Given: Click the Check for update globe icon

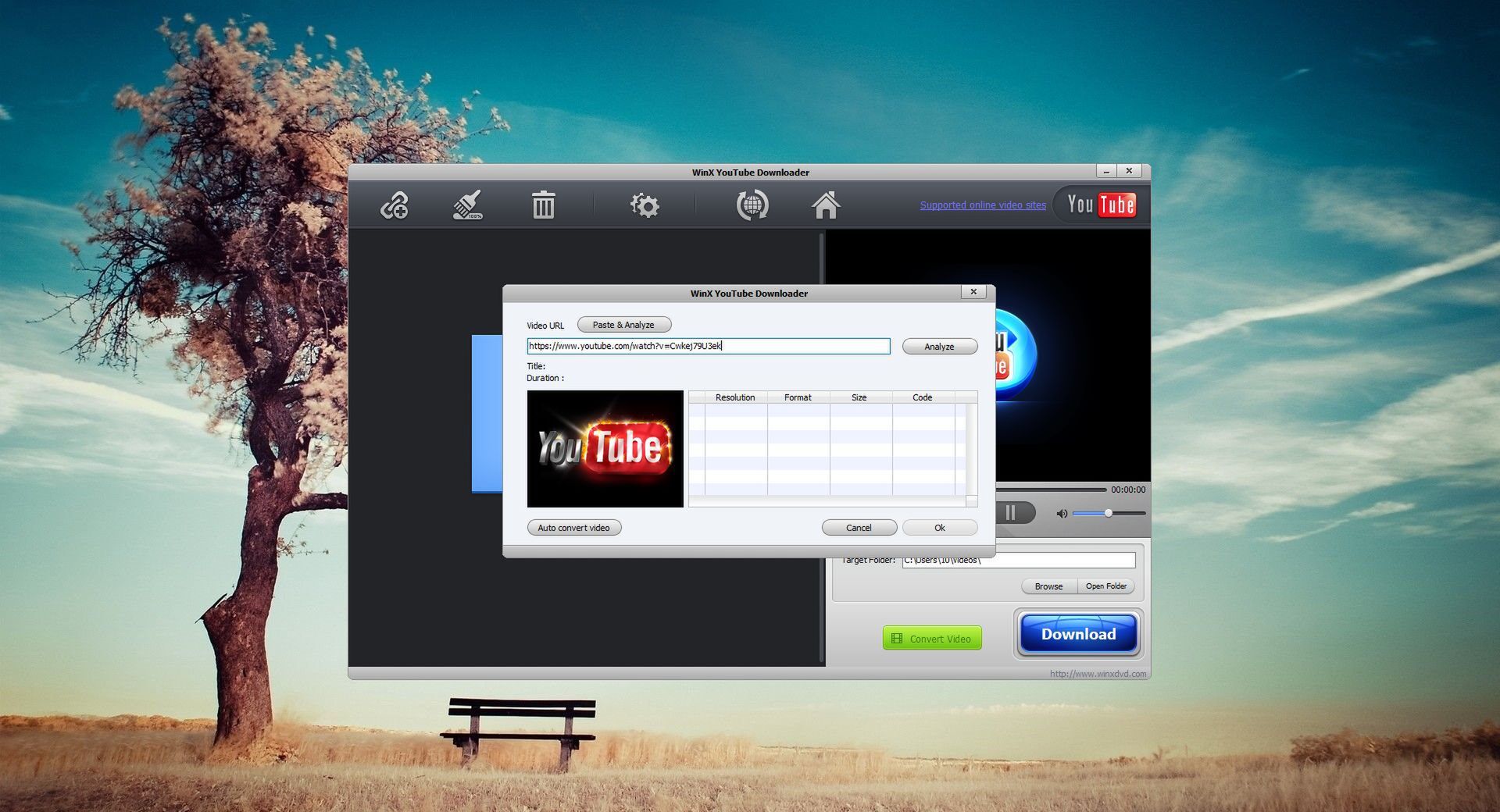Looking at the screenshot, I should (x=752, y=205).
